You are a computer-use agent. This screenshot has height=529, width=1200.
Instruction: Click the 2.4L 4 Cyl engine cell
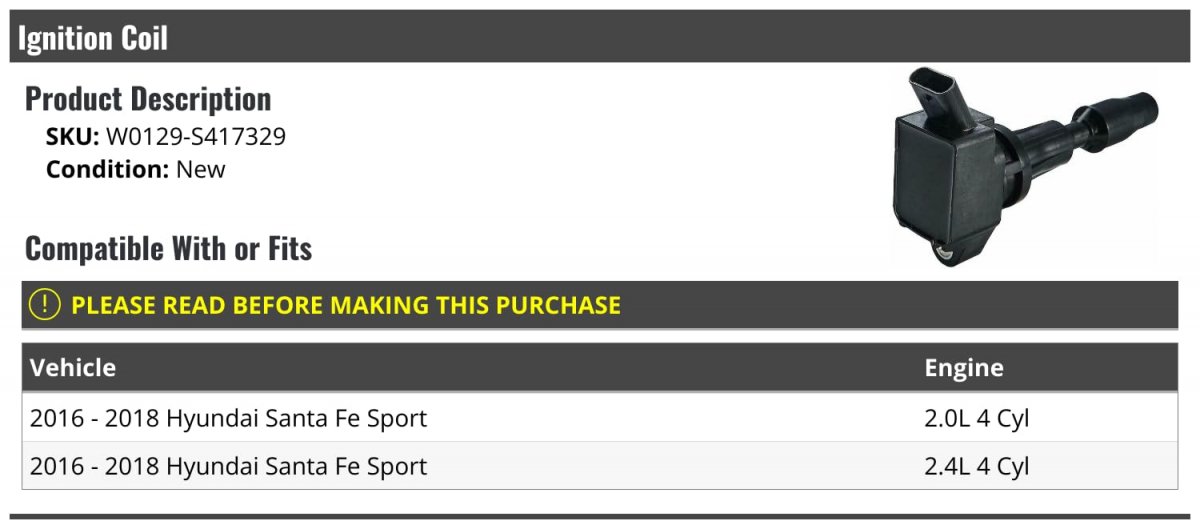coord(977,466)
